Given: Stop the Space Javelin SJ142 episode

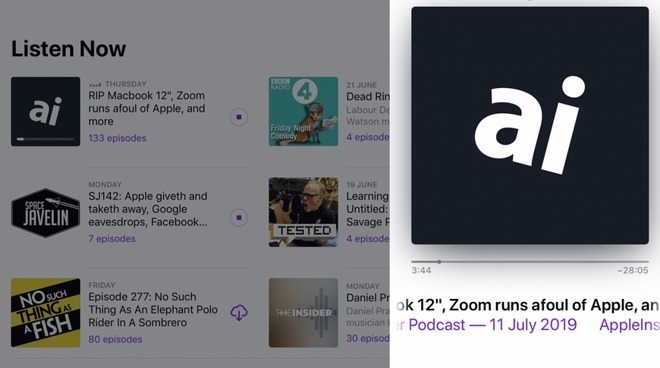Looking at the screenshot, I should (x=239, y=218).
